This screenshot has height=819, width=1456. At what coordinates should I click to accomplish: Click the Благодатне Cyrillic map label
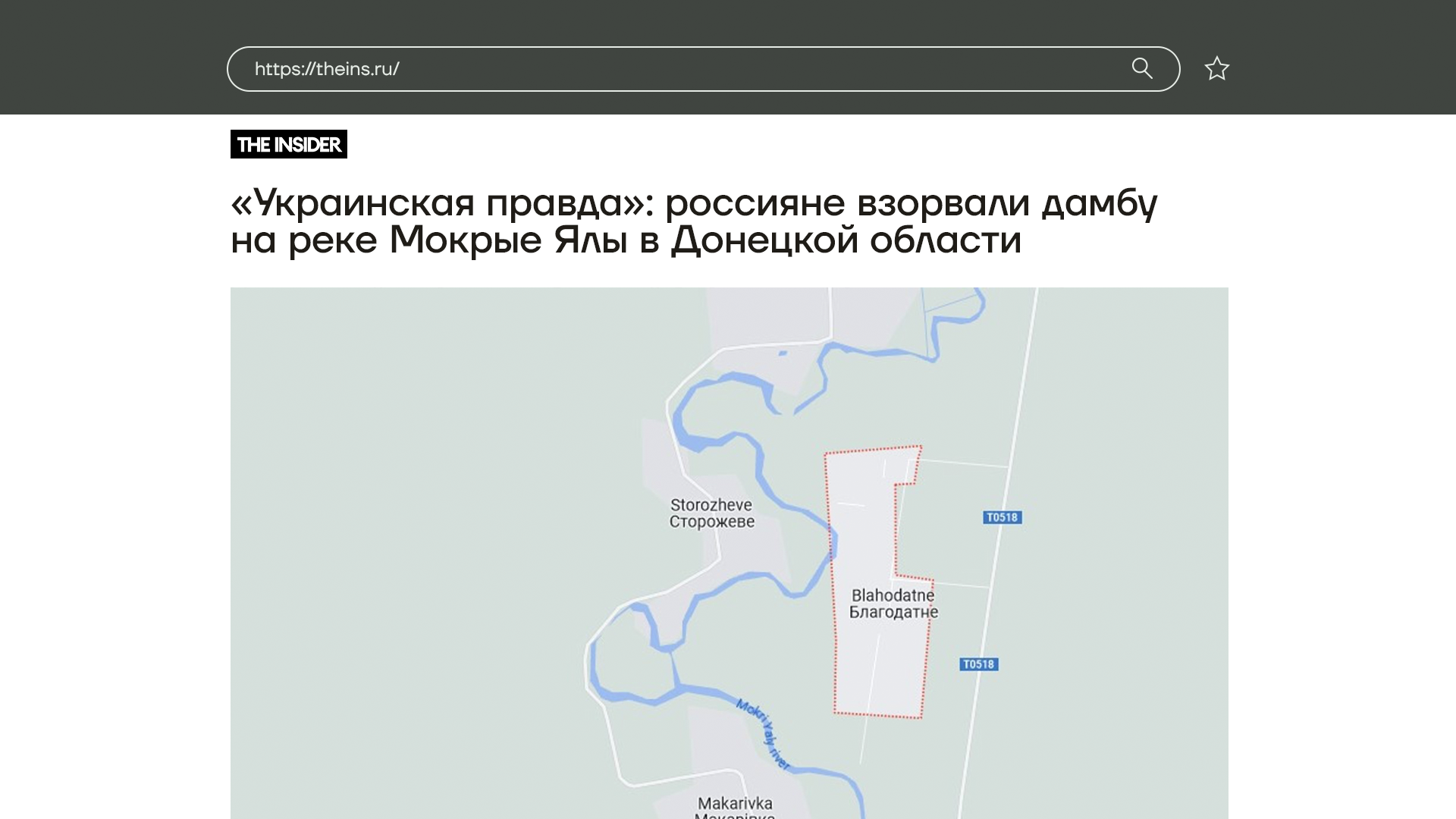click(x=893, y=613)
